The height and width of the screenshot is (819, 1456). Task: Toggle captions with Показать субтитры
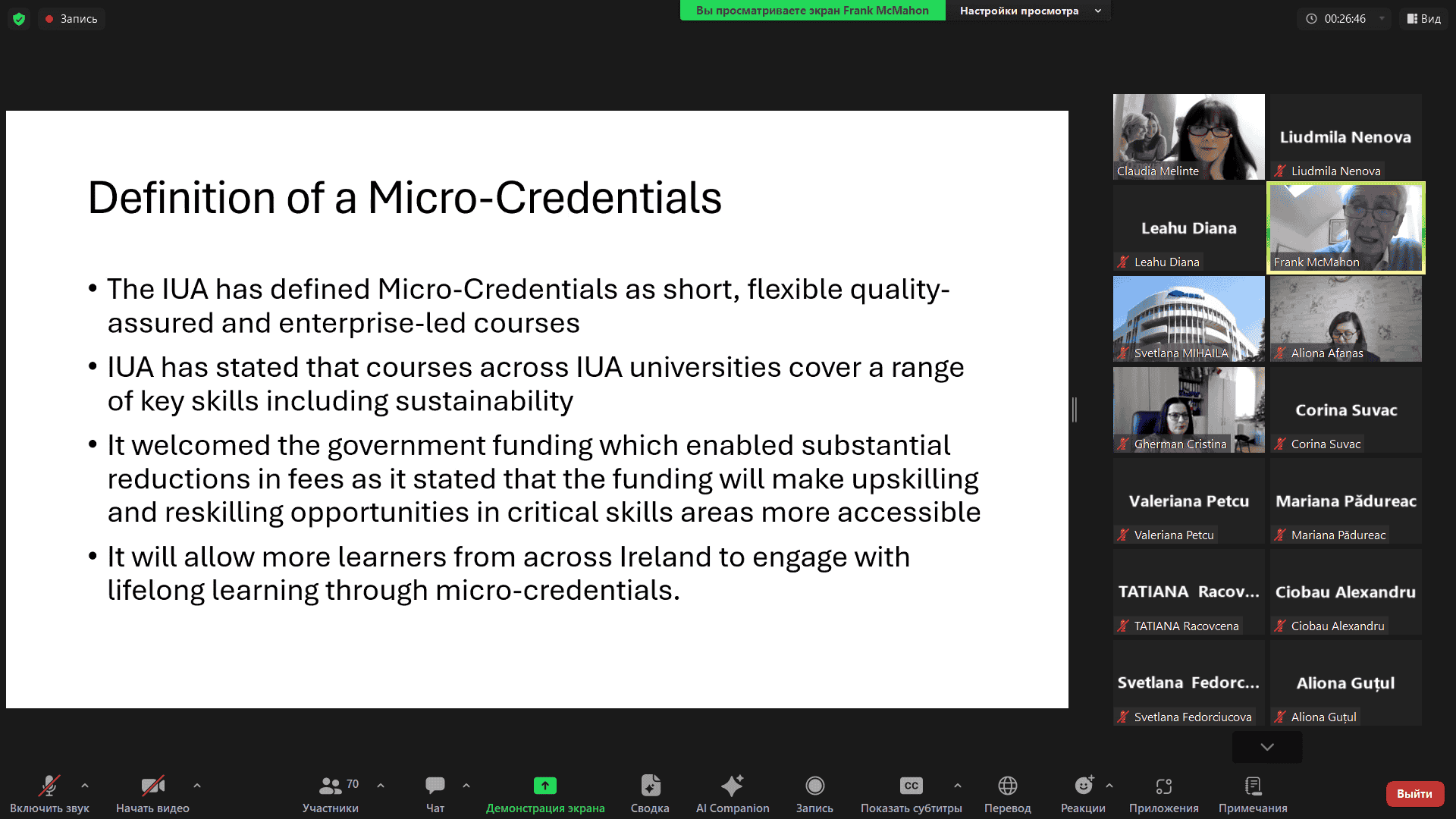click(911, 786)
